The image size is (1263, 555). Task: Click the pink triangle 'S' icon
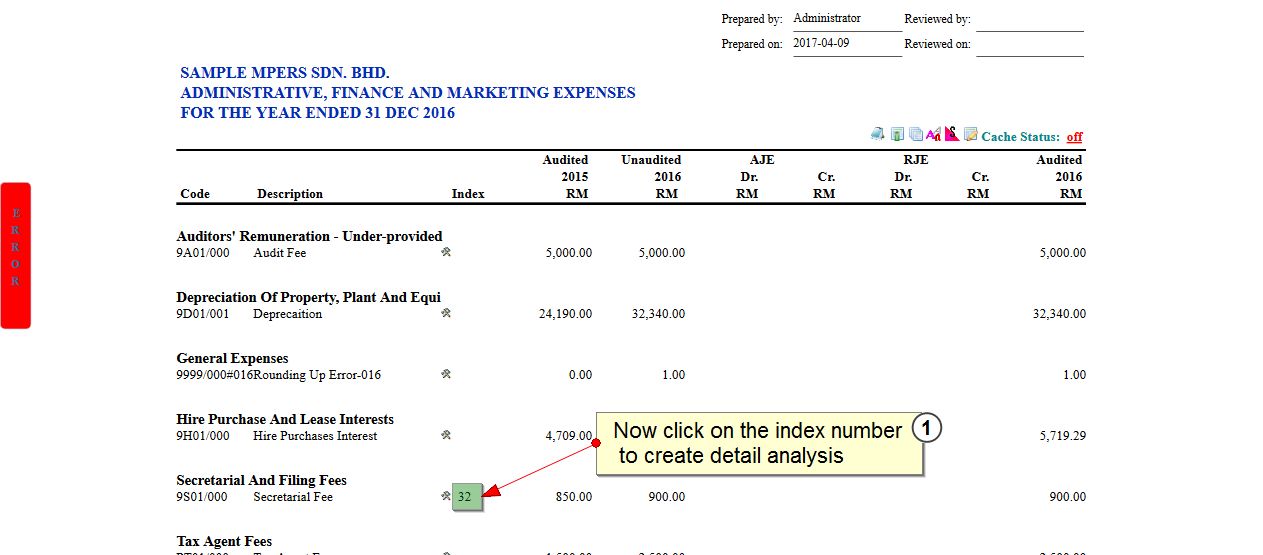tap(951, 134)
